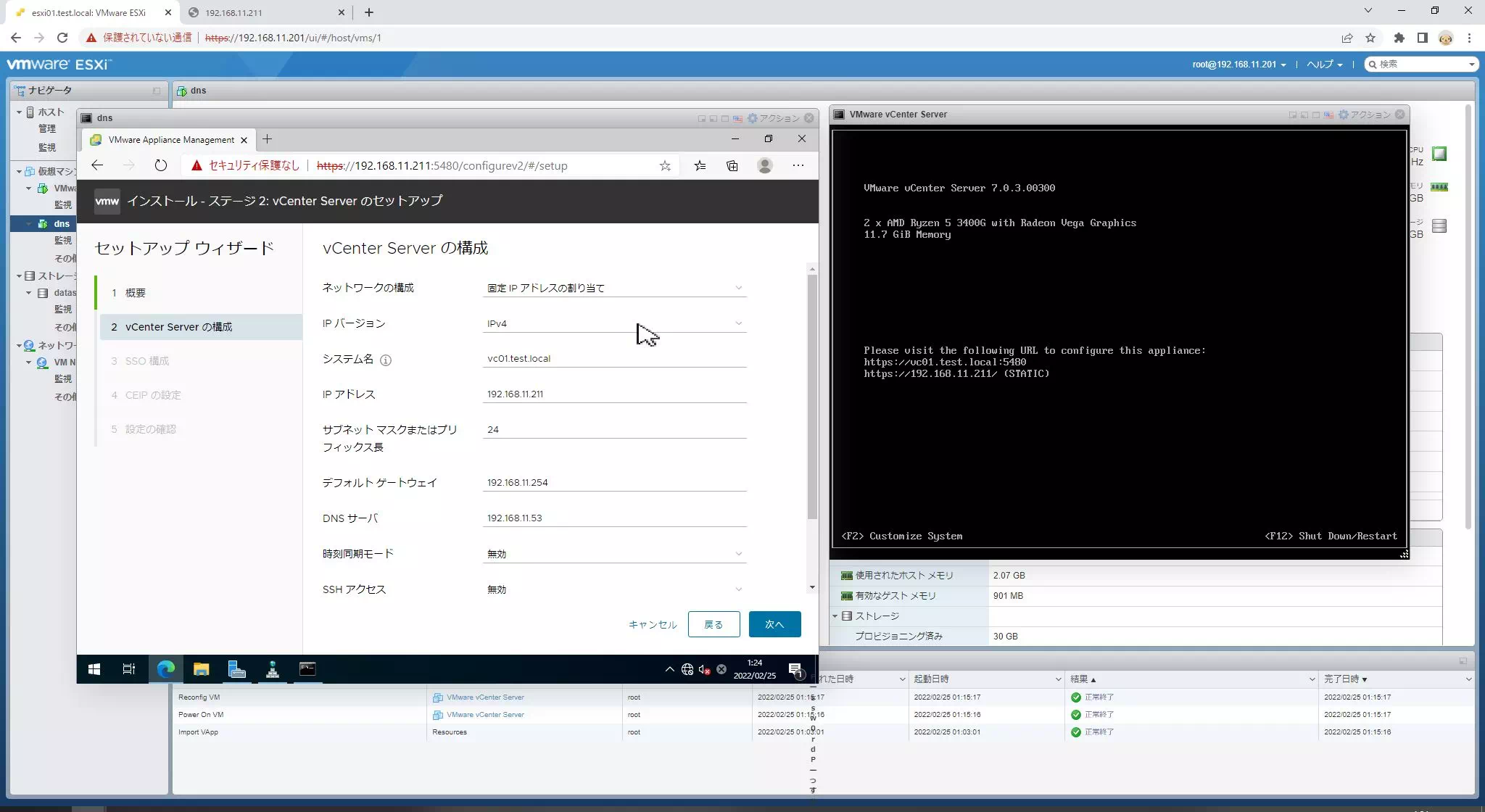The image size is (1485, 812).
Task: Open inner Edge settings ellipsis menu
Action: [798, 165]
